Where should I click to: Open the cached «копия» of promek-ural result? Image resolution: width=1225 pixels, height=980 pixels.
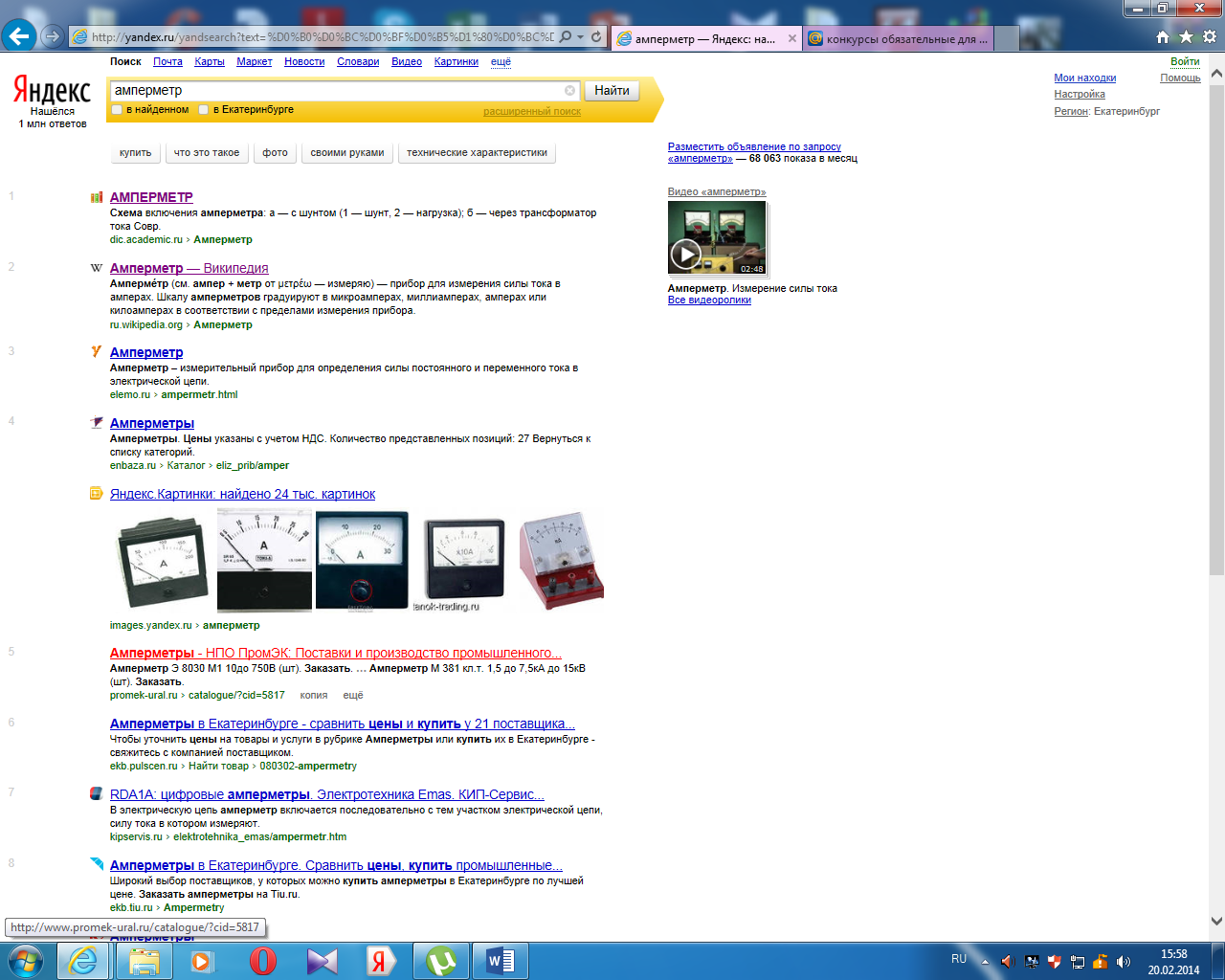point(314,695)
